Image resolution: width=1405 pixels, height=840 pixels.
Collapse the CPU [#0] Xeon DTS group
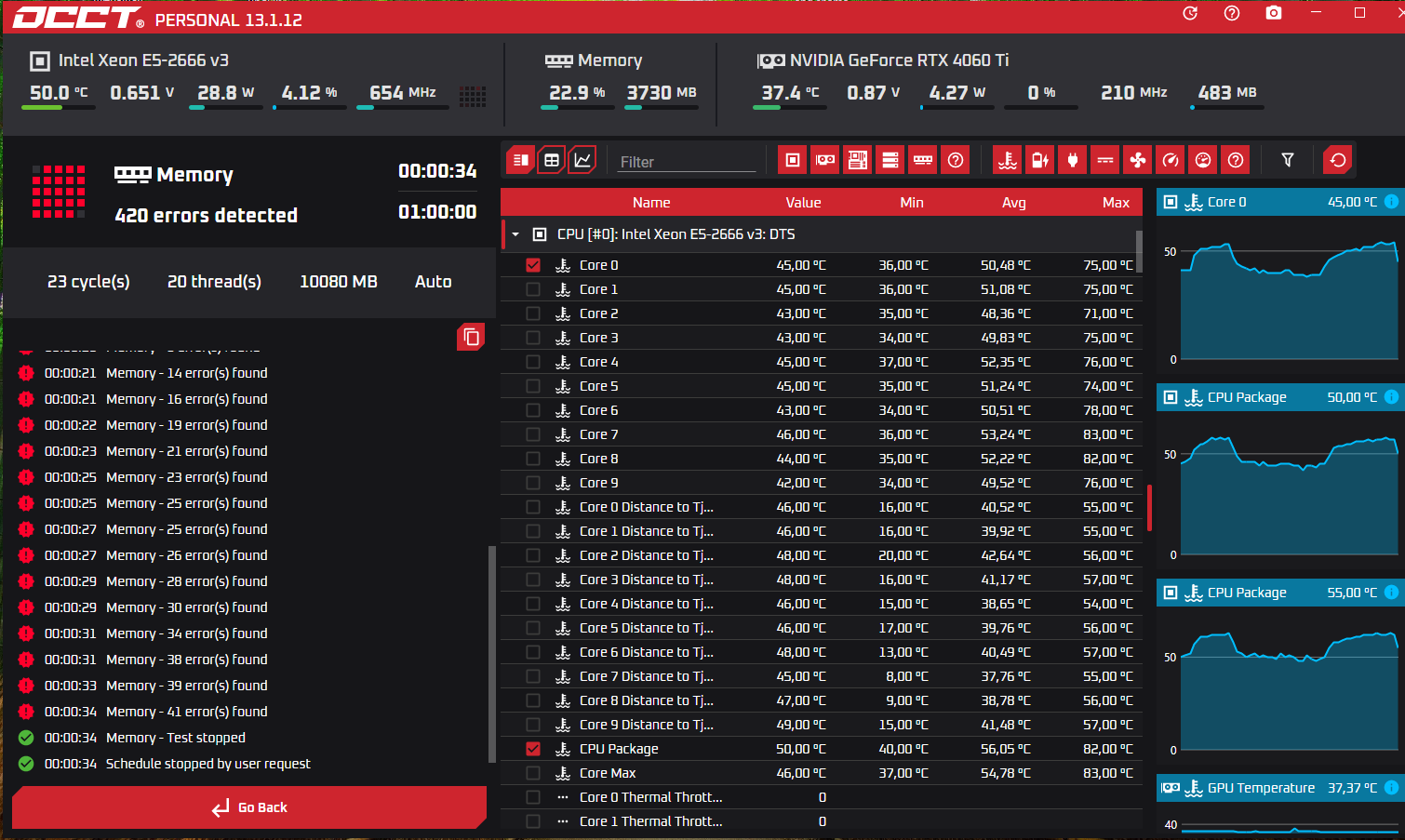click(x=515, y=234)
